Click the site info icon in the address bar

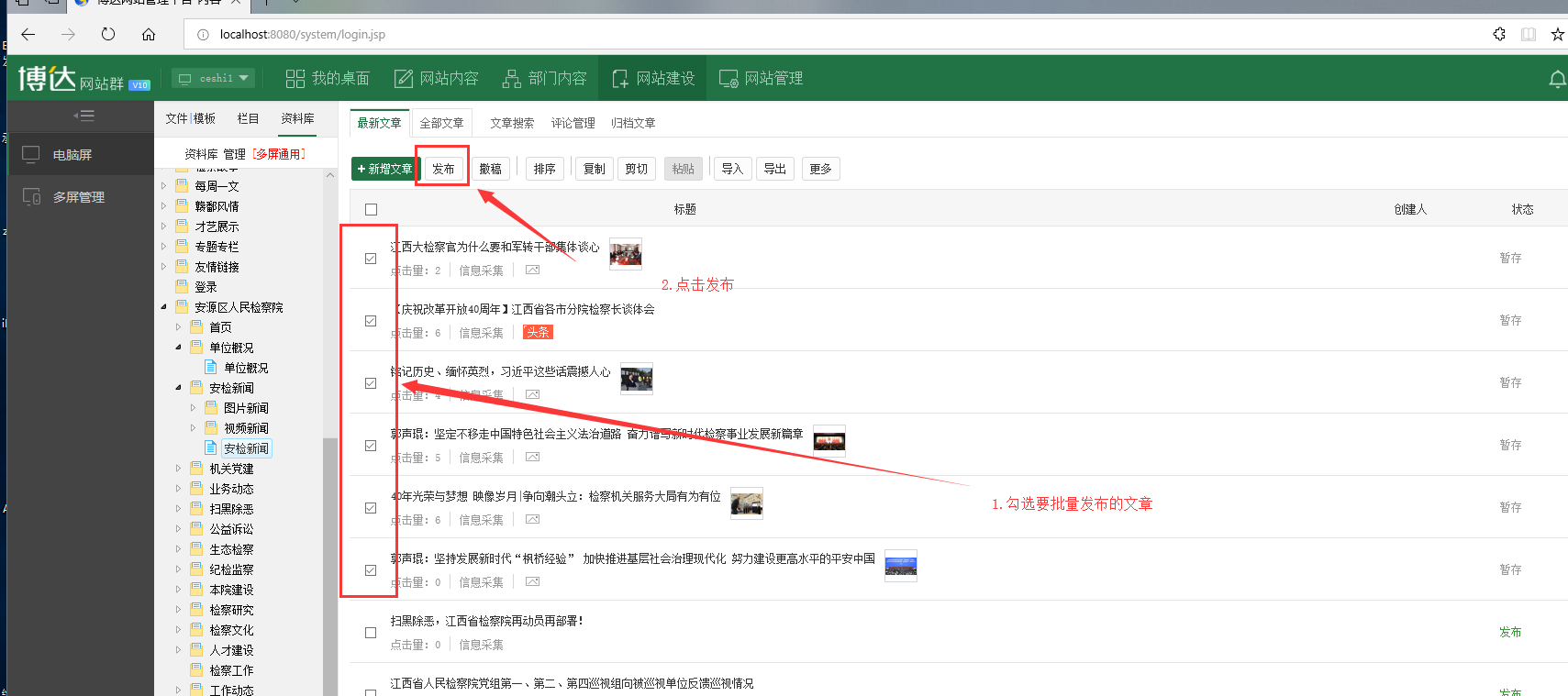(x=203, y=34)
